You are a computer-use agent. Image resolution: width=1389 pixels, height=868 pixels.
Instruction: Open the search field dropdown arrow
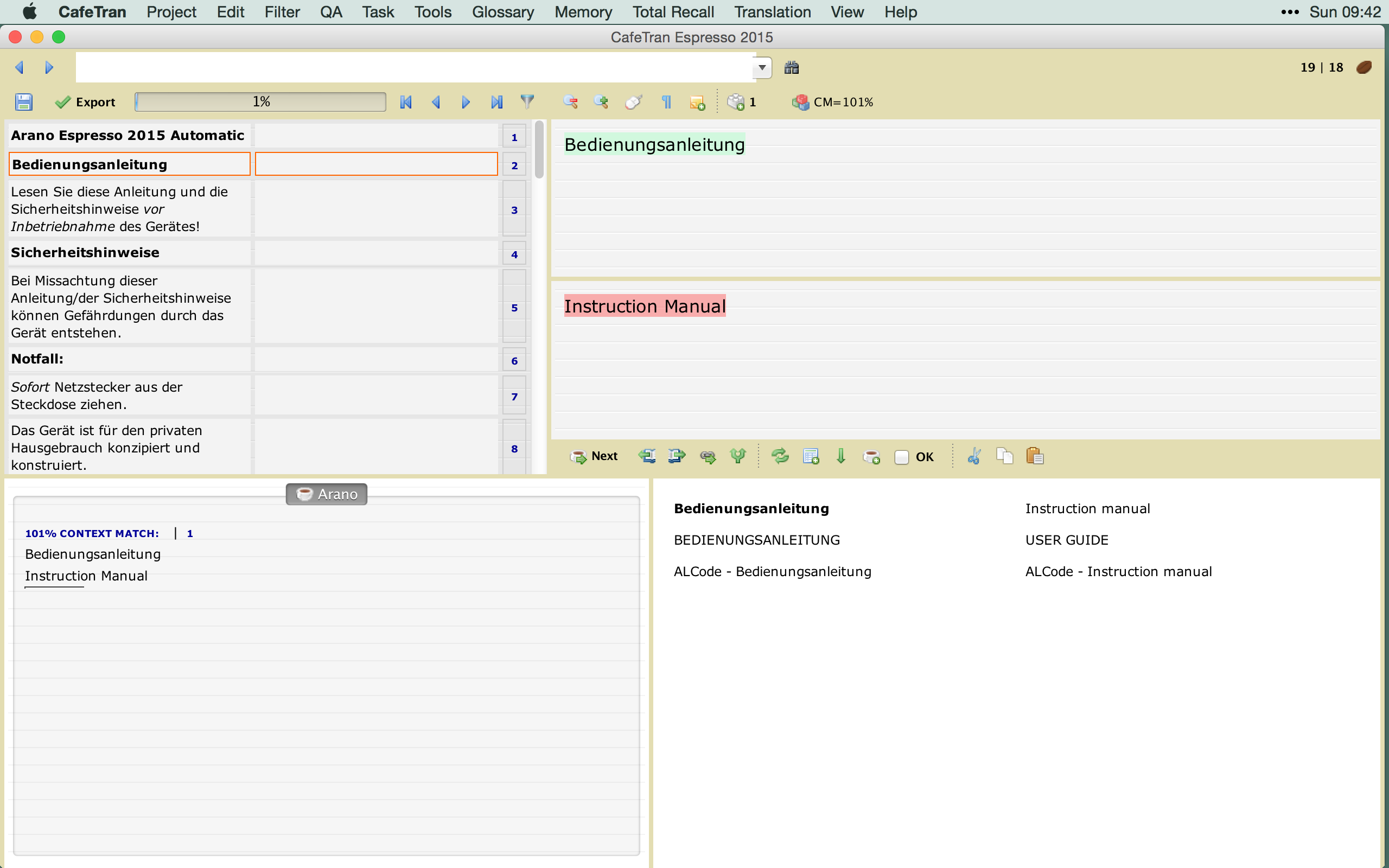tap(762, 68)
